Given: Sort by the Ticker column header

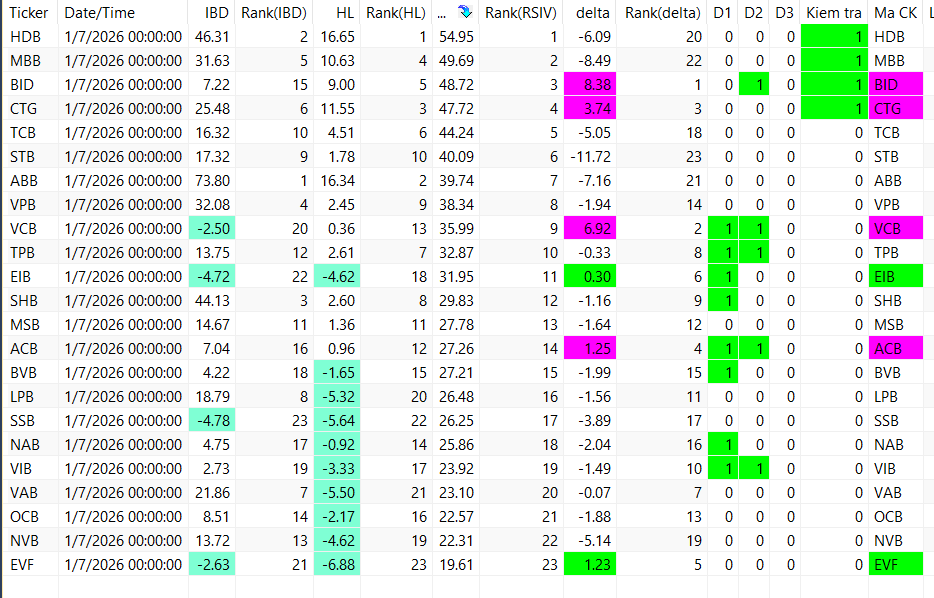Looking at the screenshot, I should (29, 13).
